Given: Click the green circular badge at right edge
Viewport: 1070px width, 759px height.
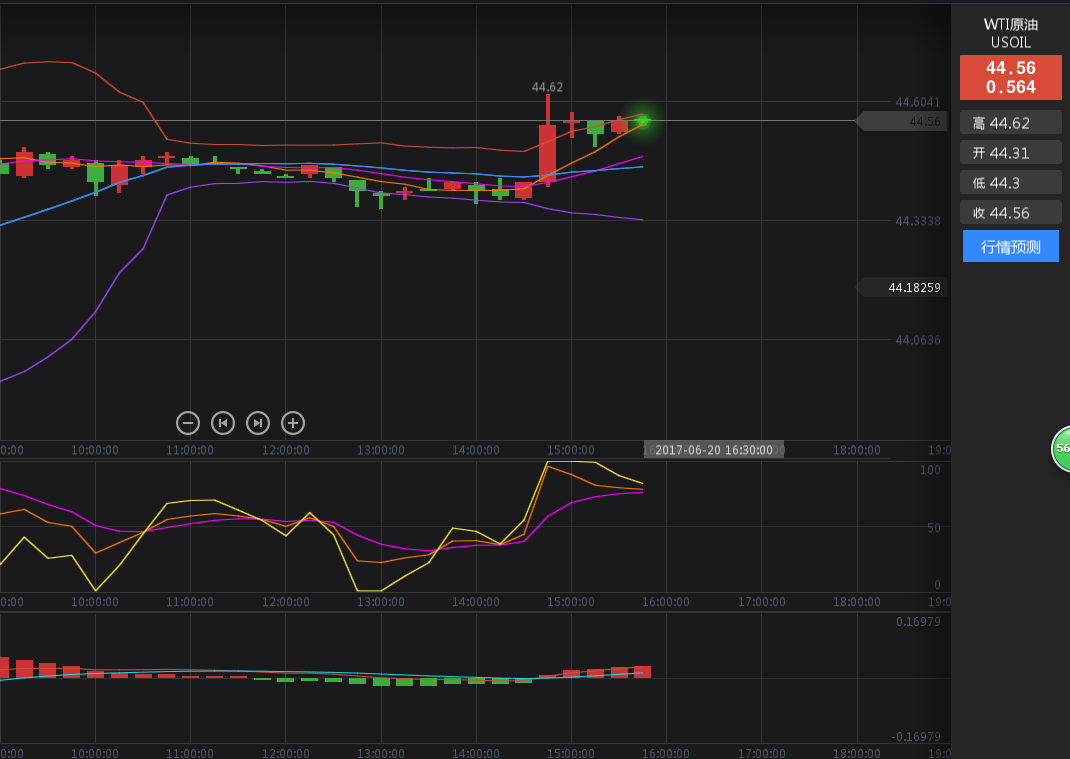Looking at the screenshot, I should tap(1061, 449).
